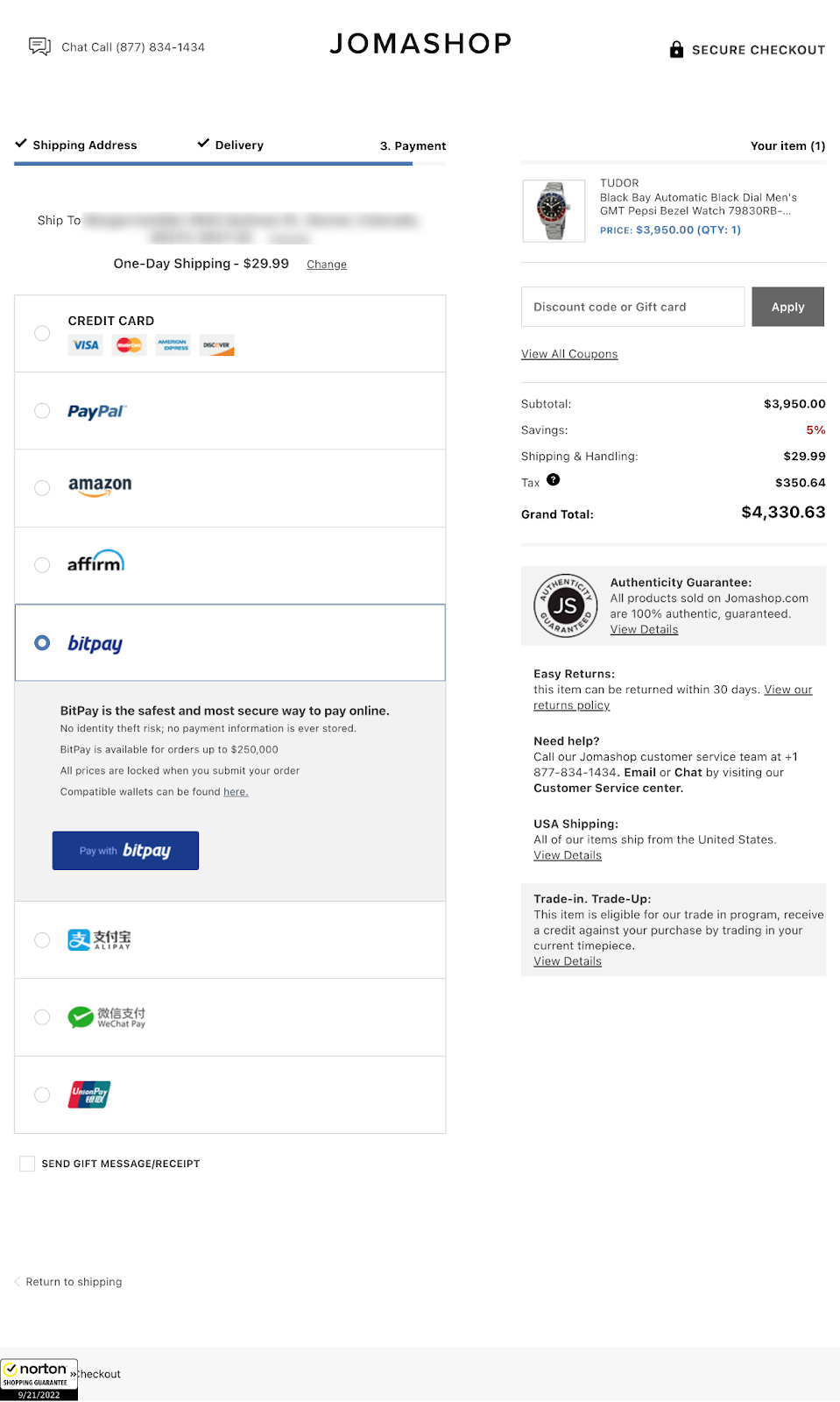Choose the Alipay payment radio button

coord(42,940)
